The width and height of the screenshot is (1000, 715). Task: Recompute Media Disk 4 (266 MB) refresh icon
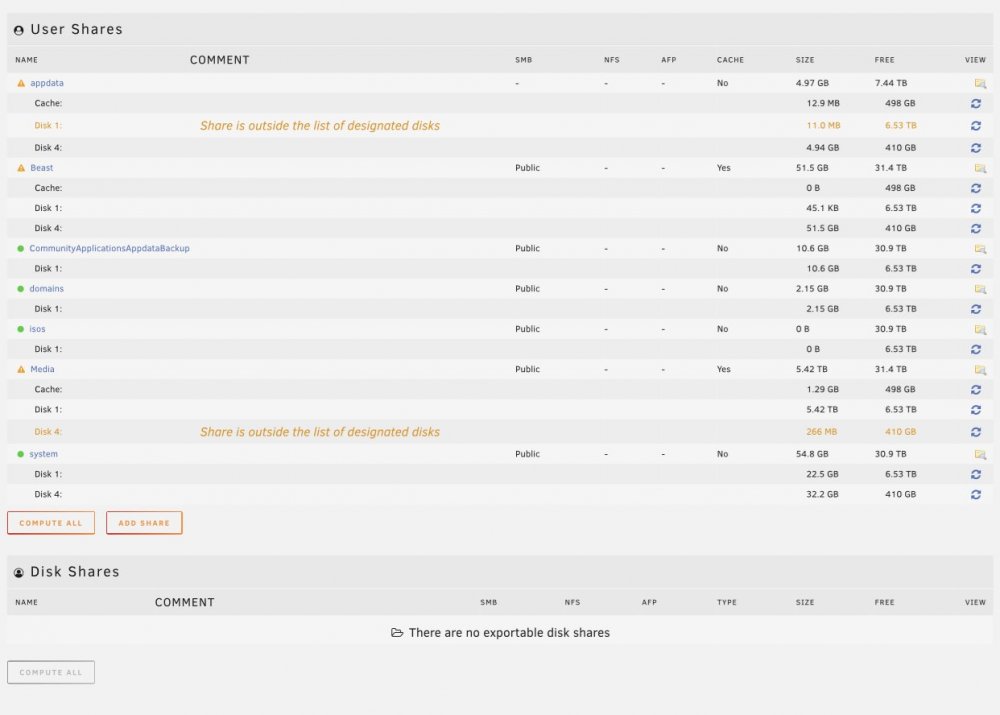point(976,432)
